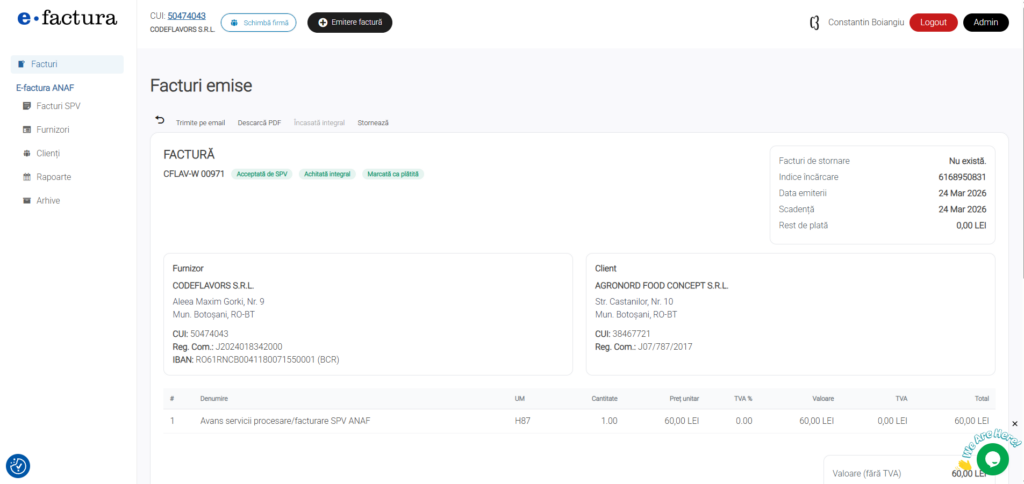Open the green live chat bubble

(x=992, y=459)
